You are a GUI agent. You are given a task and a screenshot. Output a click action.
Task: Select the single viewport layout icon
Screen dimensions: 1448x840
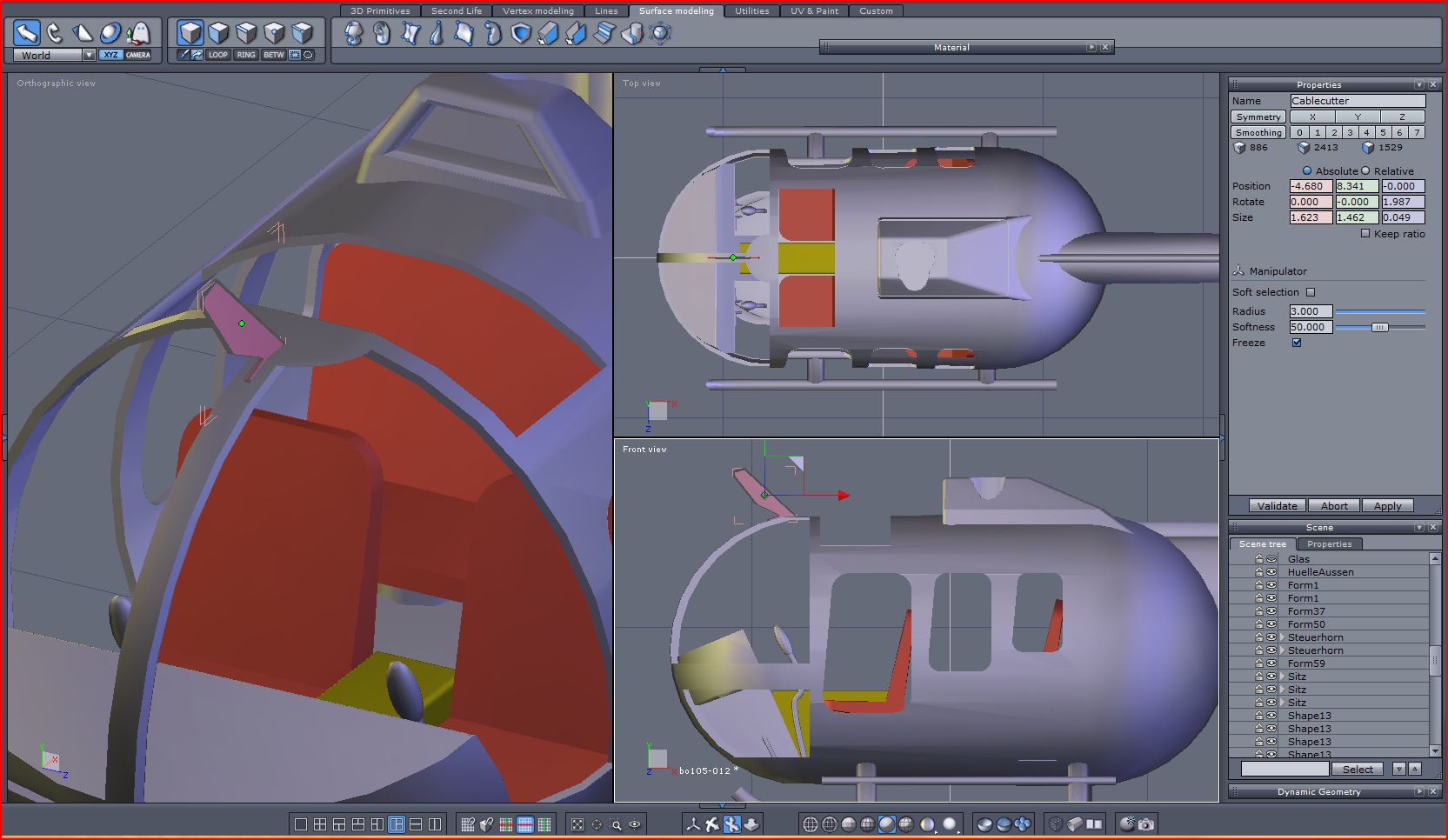tap(301, 824)
